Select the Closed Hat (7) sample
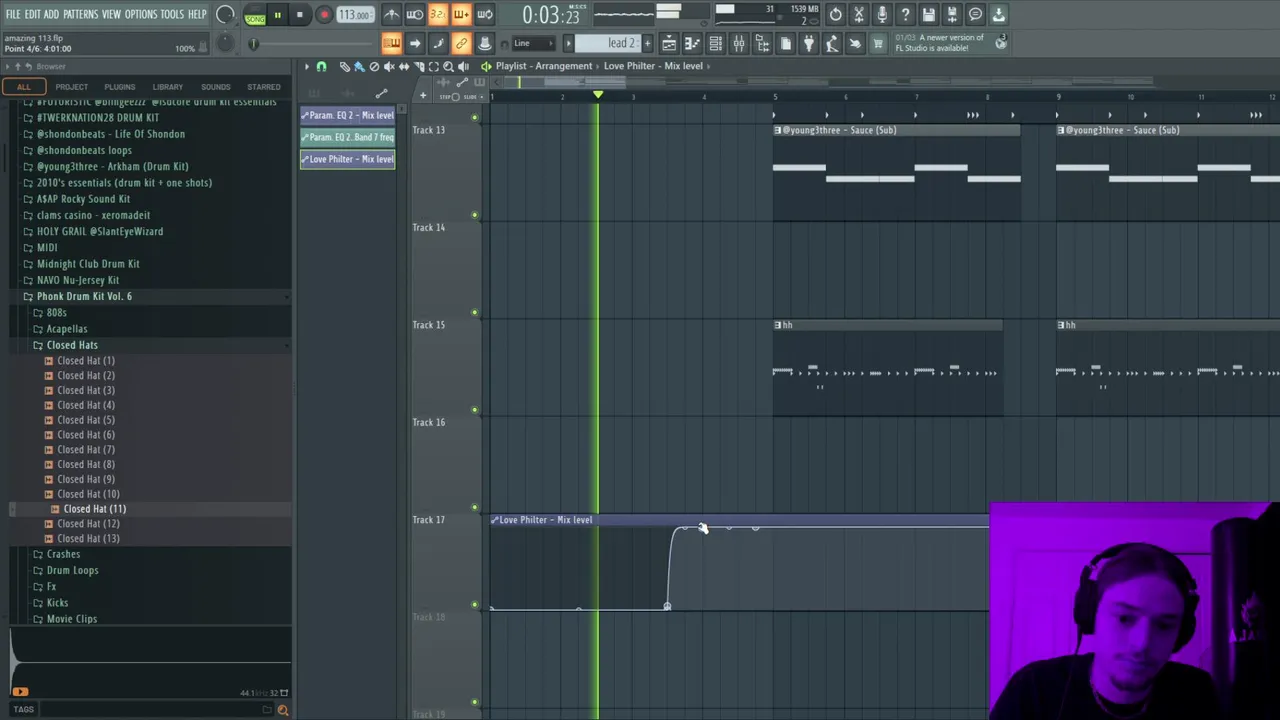Image resolution: width=1280 pixels, height=720 pixels. click(x=85, y=450)
